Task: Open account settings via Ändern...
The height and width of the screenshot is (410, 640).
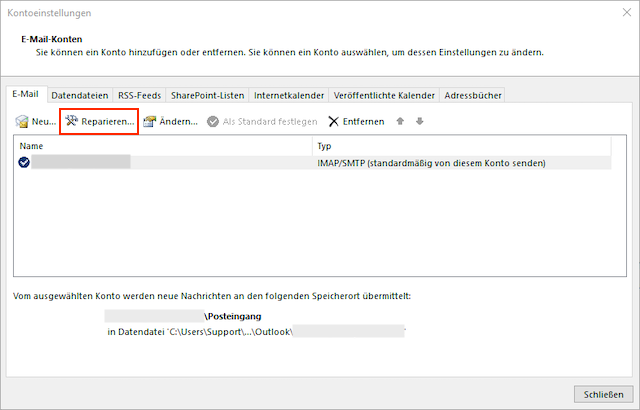Action: click(x=170, y=122)
